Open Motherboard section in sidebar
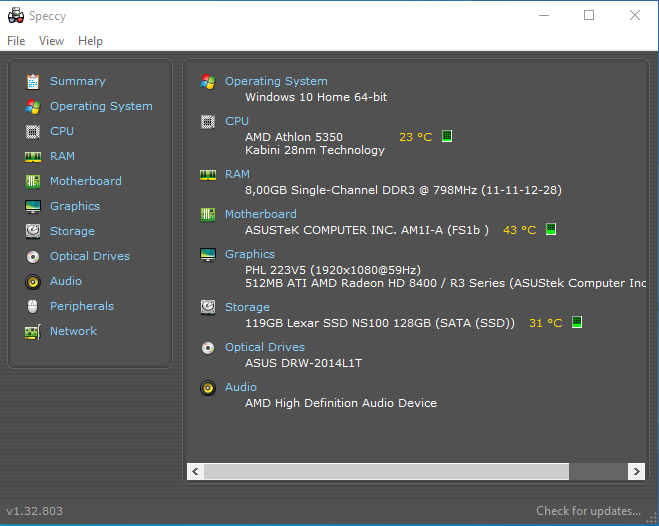The image size is (659, 526). (86, 181)
